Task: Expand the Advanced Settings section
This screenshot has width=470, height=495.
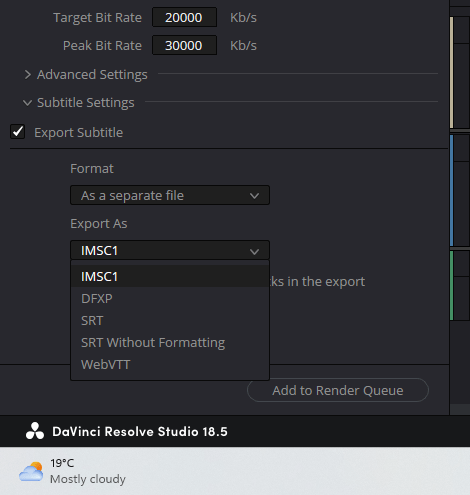Action: (28, 75)
